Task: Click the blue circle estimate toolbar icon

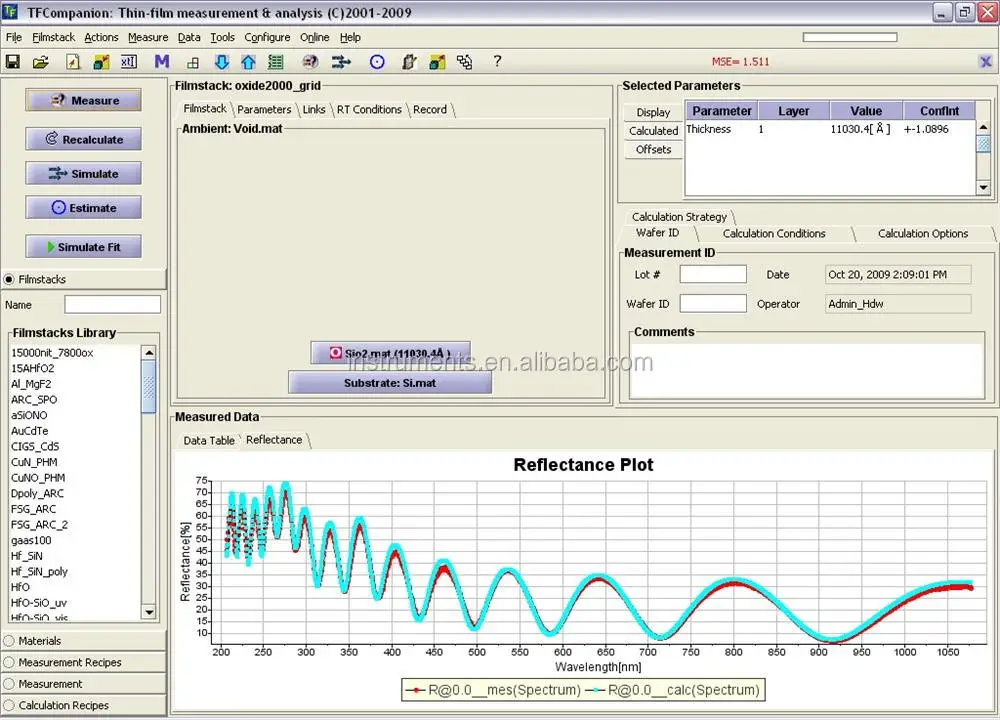Action: tap(377, 62)
